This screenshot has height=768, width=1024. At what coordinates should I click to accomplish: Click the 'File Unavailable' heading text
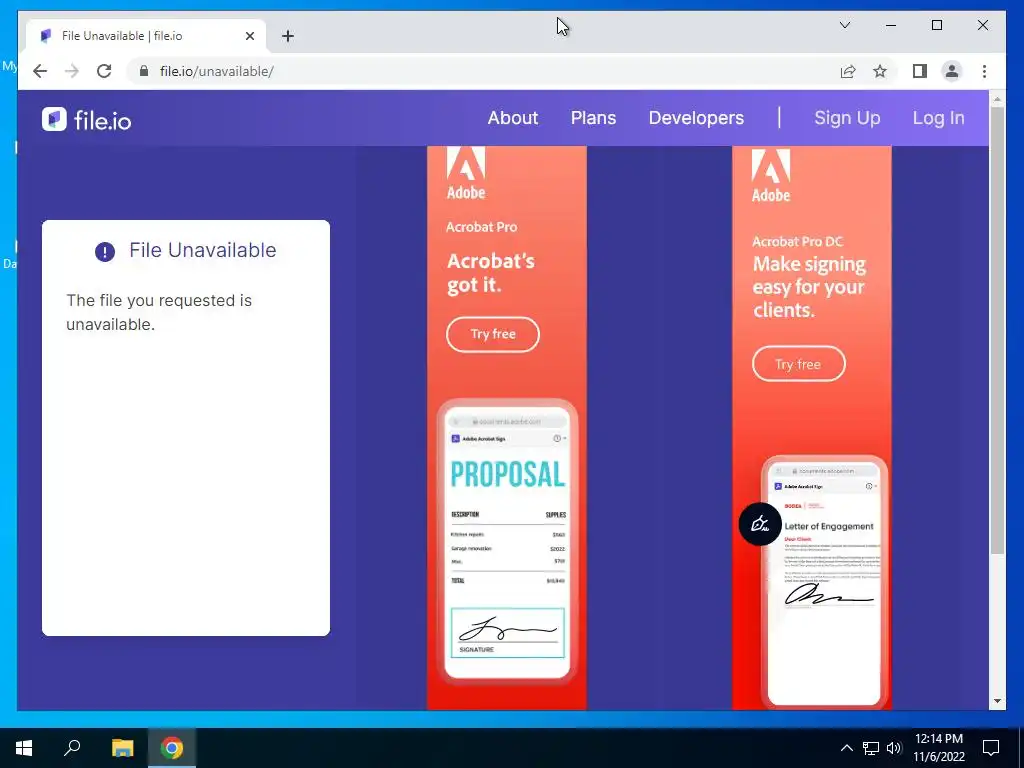[x=202, y=250]
